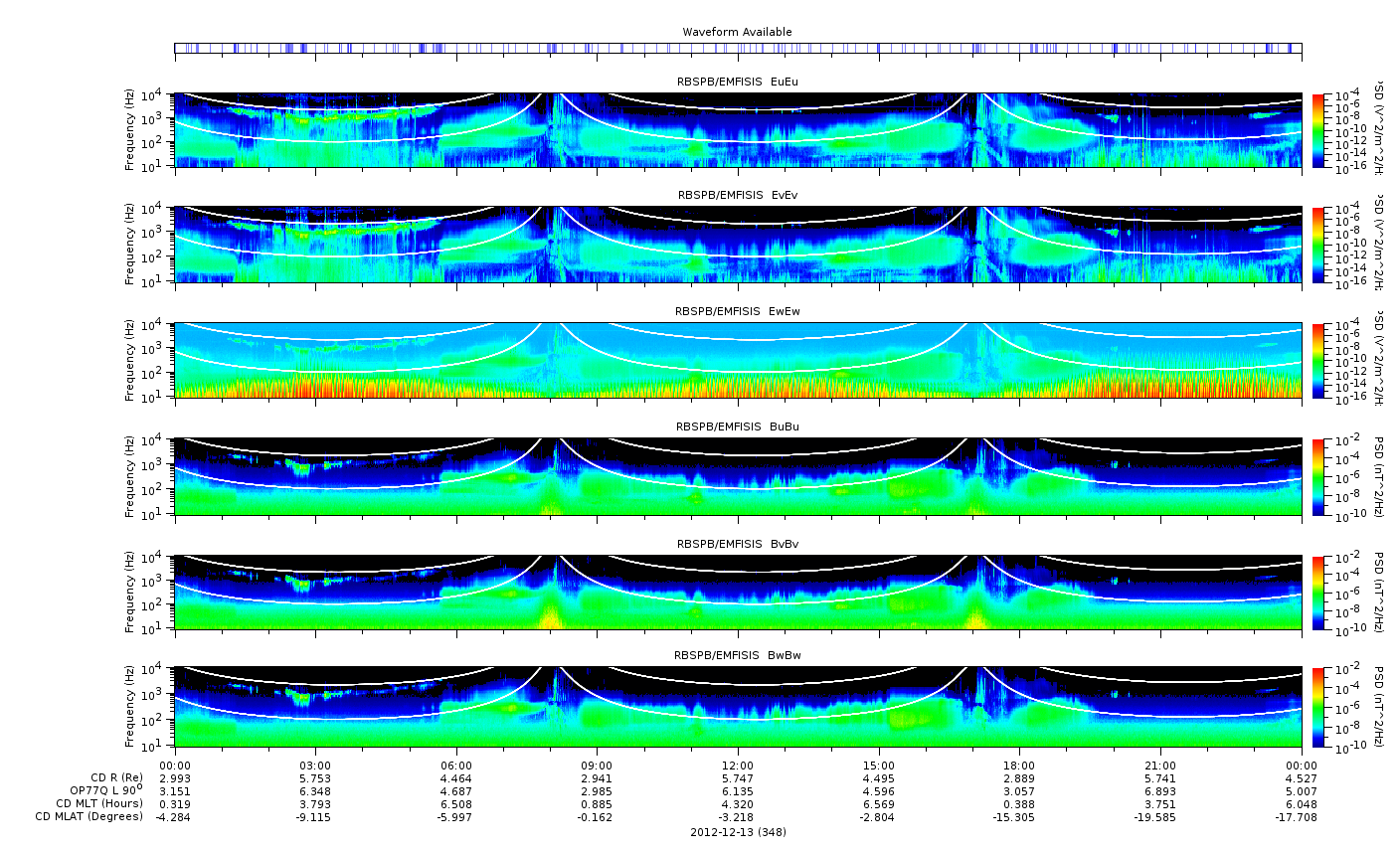Screen dimensions: 1400x854
Task: Click the BwBw panel color bar
Action: click(1318, 707)
